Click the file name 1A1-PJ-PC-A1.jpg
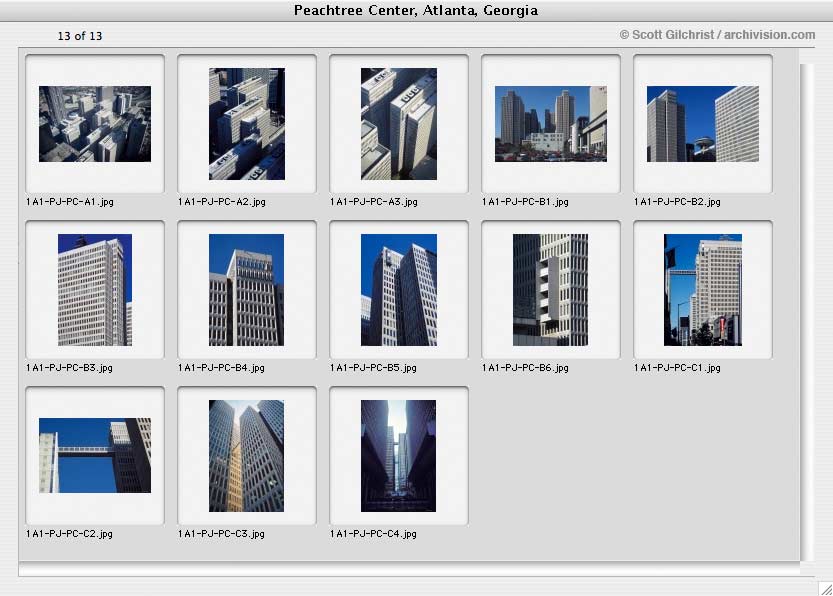The width and height of the screenshot is (833, 596). click(70, 202)
